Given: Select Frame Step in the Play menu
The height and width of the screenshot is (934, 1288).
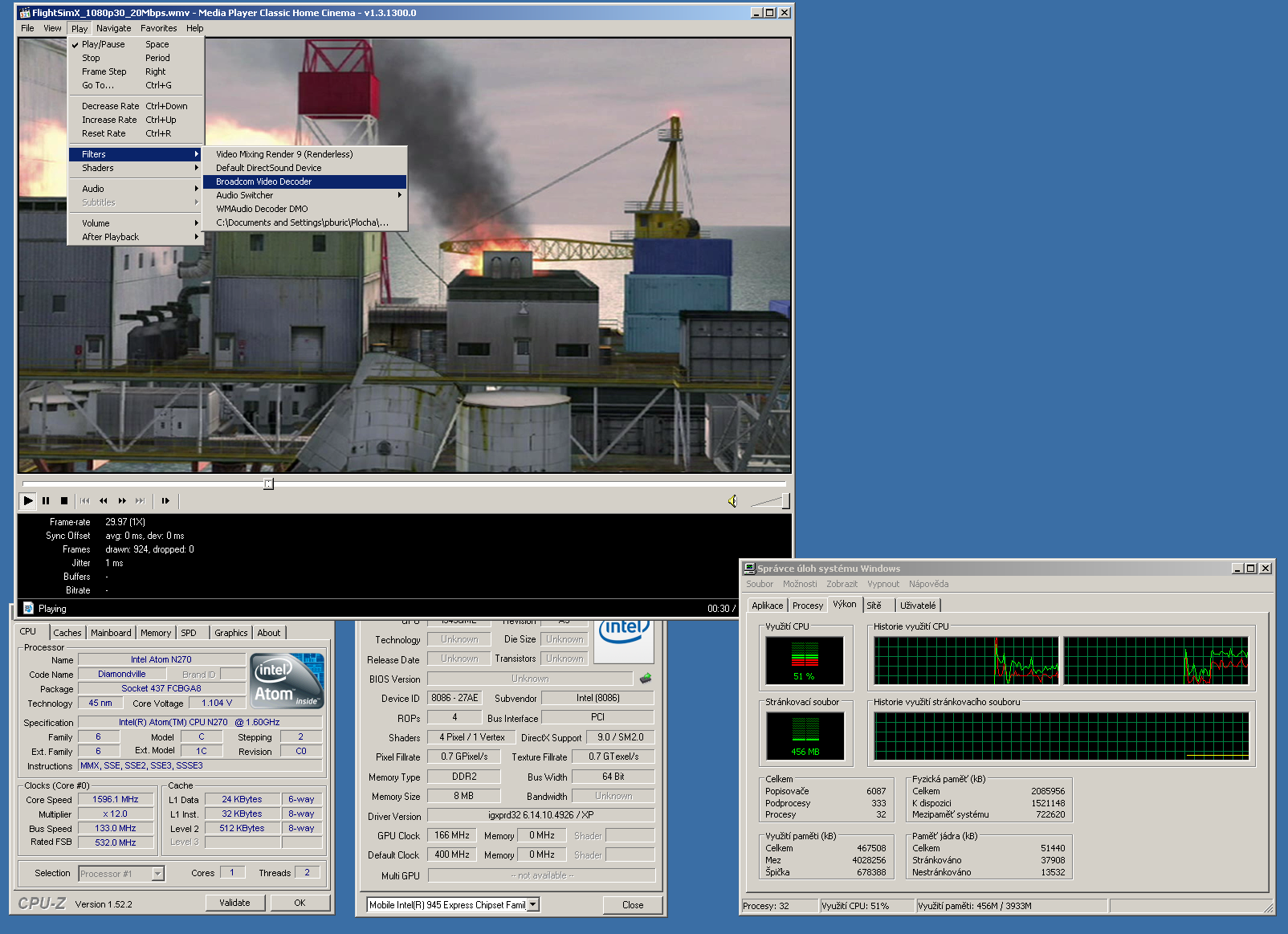Looking at the screenshot, I should 136,71.
